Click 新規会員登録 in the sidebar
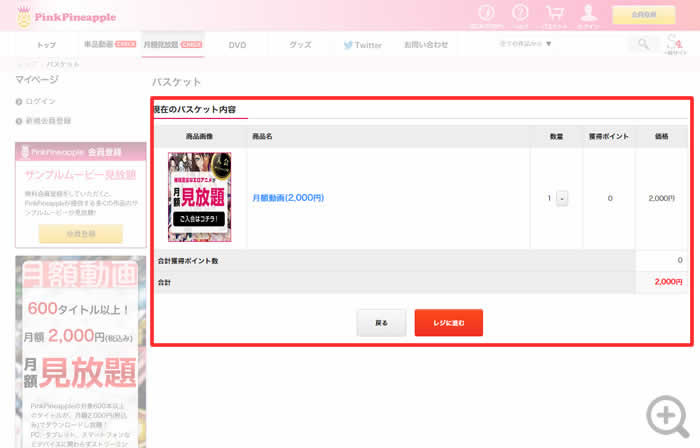The image size is (700, 448). click(x=48, y=121)
